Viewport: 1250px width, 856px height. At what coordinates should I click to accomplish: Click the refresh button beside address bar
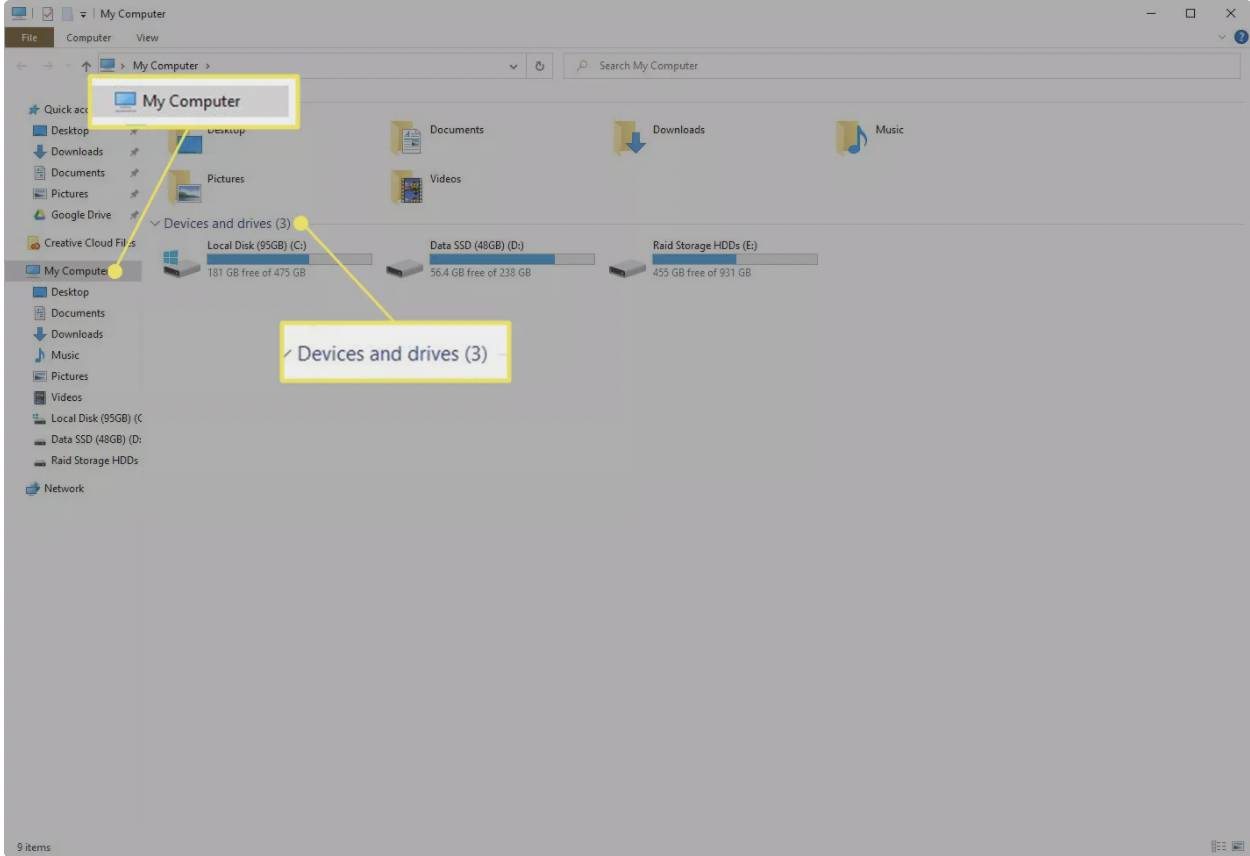click(x=540, y=66)
